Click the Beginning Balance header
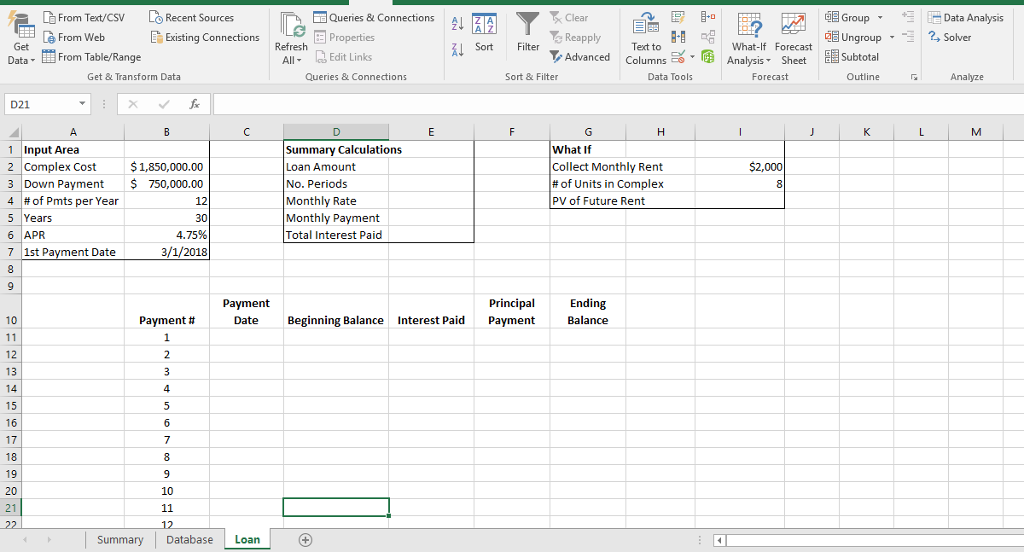The image size is (1024, 552). pyautogui.click(x=336, y=320)
